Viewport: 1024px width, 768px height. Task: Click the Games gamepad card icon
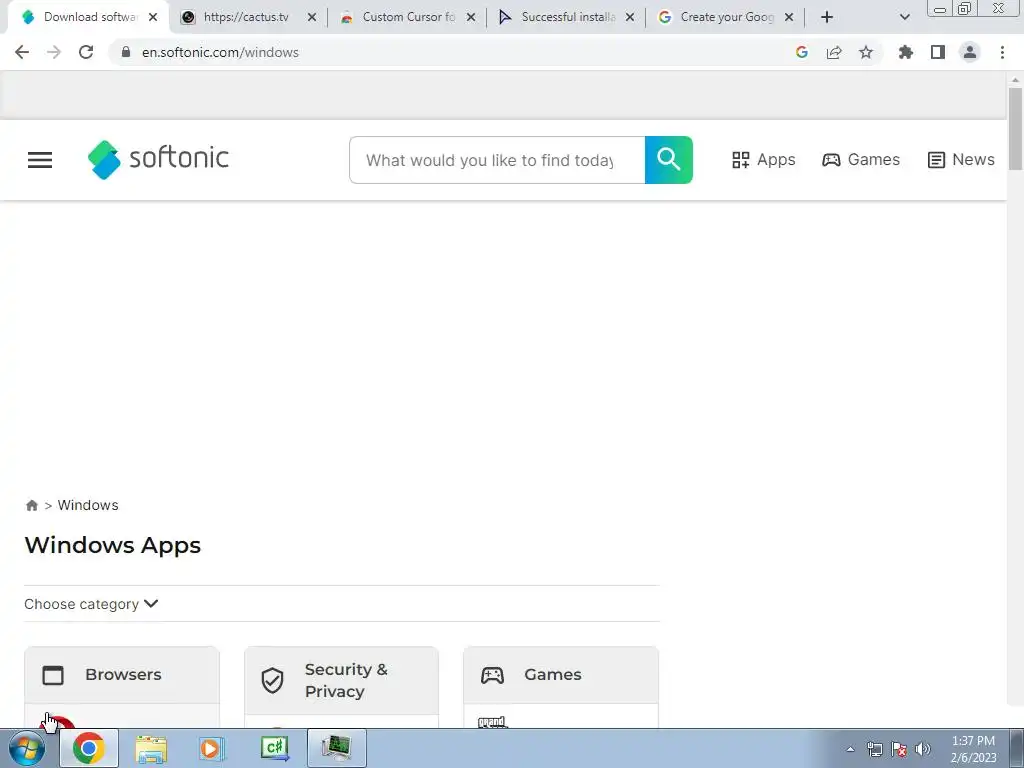492,675
